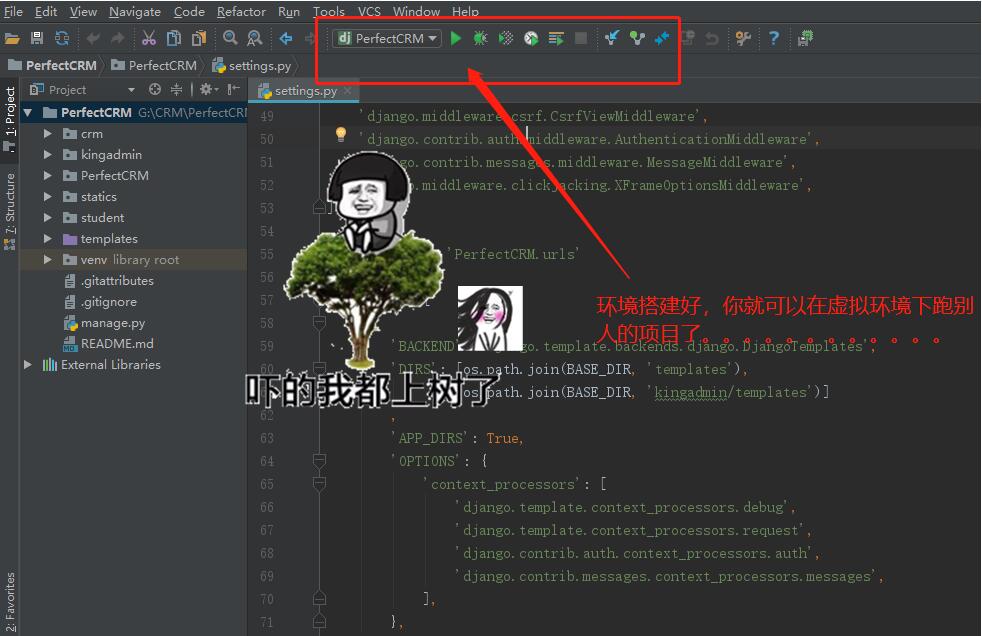Open Project panel gear options

pyautogui.click(x=209, y=90)
